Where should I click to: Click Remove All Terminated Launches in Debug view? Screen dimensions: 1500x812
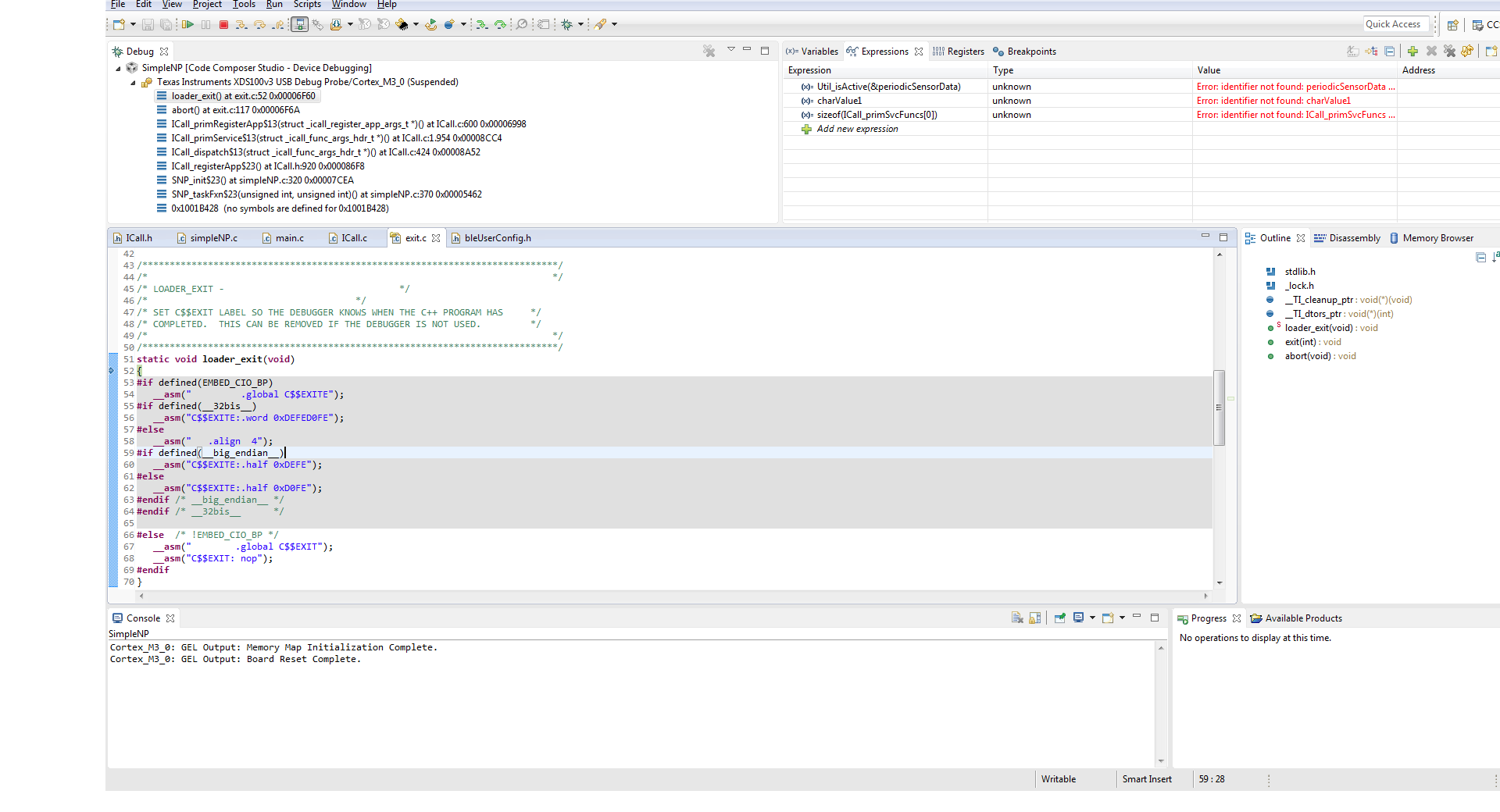coord(709,52)
